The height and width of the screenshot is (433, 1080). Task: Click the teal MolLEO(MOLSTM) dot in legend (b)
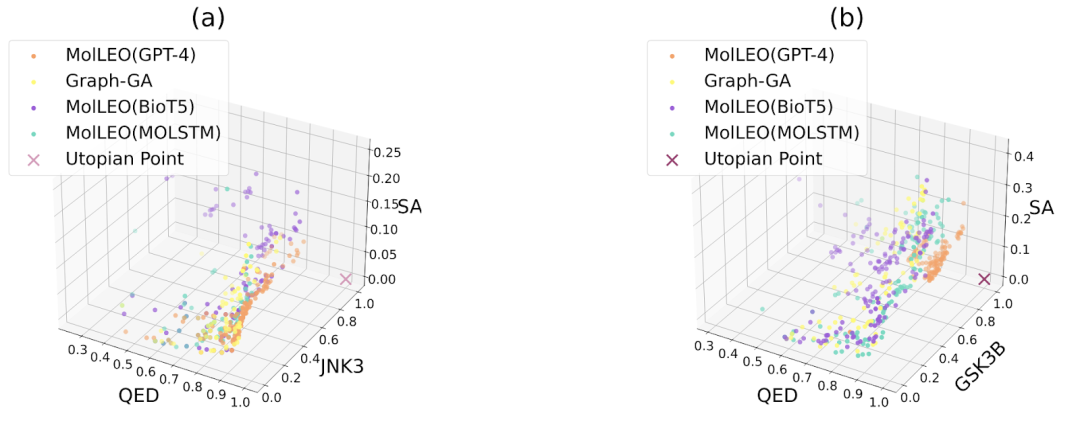pyautogui.click(x=672, y=132)
